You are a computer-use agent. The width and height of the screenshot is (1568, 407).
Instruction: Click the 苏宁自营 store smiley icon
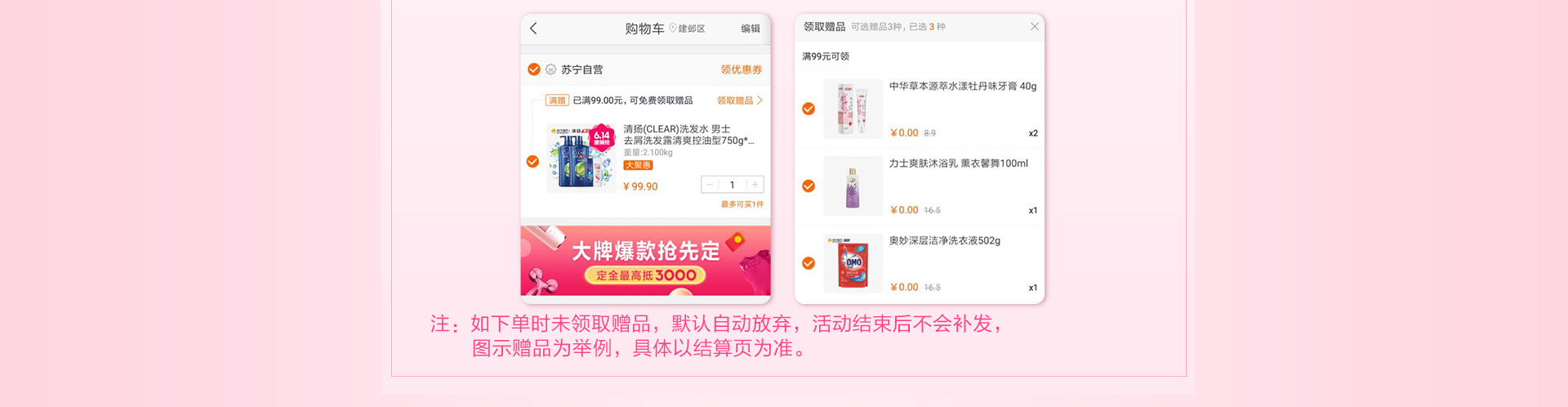click(x=550, y=69)
